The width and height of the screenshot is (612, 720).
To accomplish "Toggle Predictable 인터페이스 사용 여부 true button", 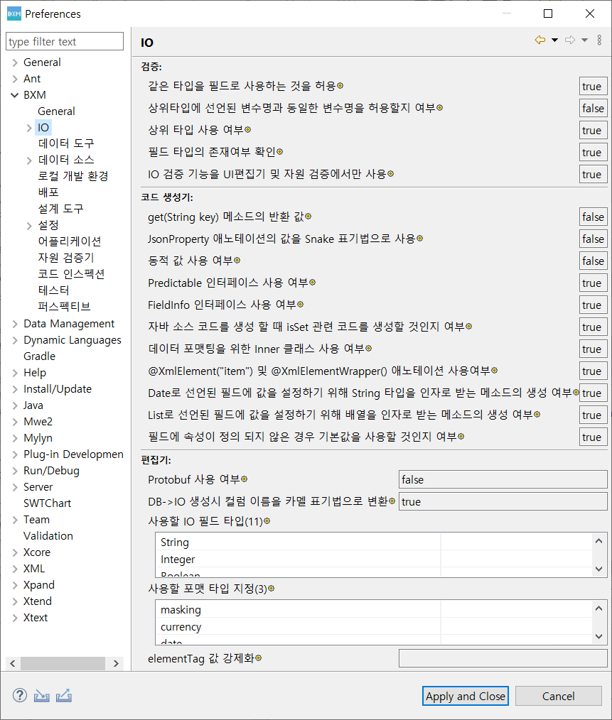I will pos(592,283).
